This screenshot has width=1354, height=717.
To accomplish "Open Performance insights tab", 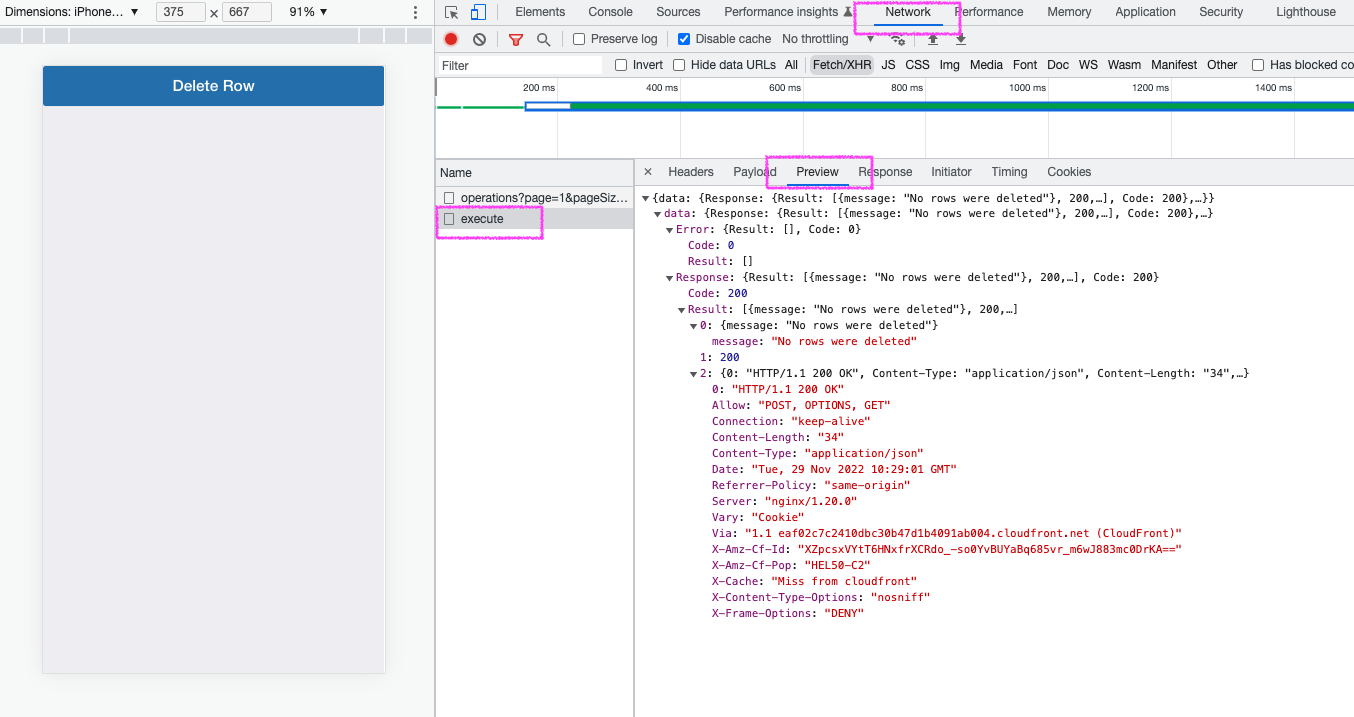I will [x=788, y=12].
